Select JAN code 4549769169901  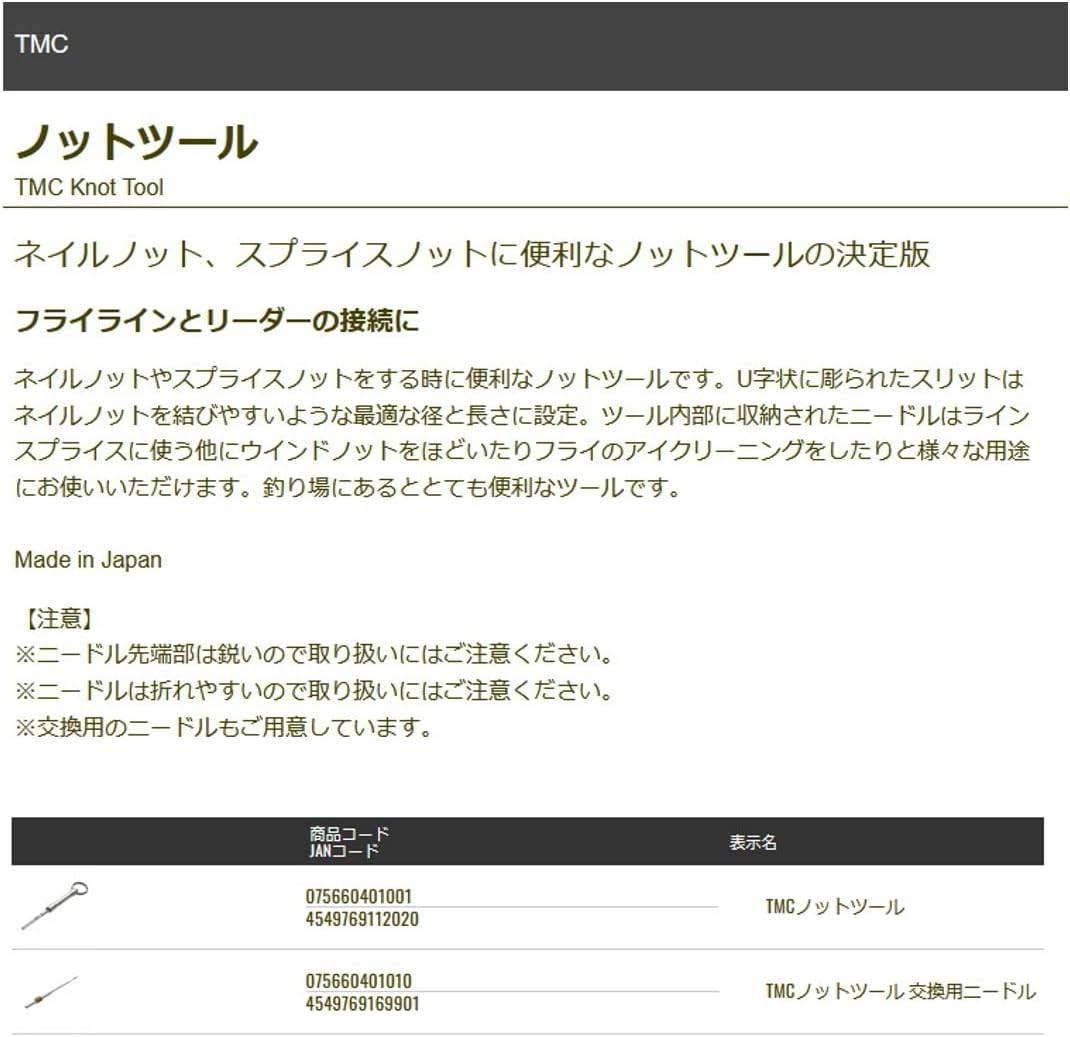362,1004
